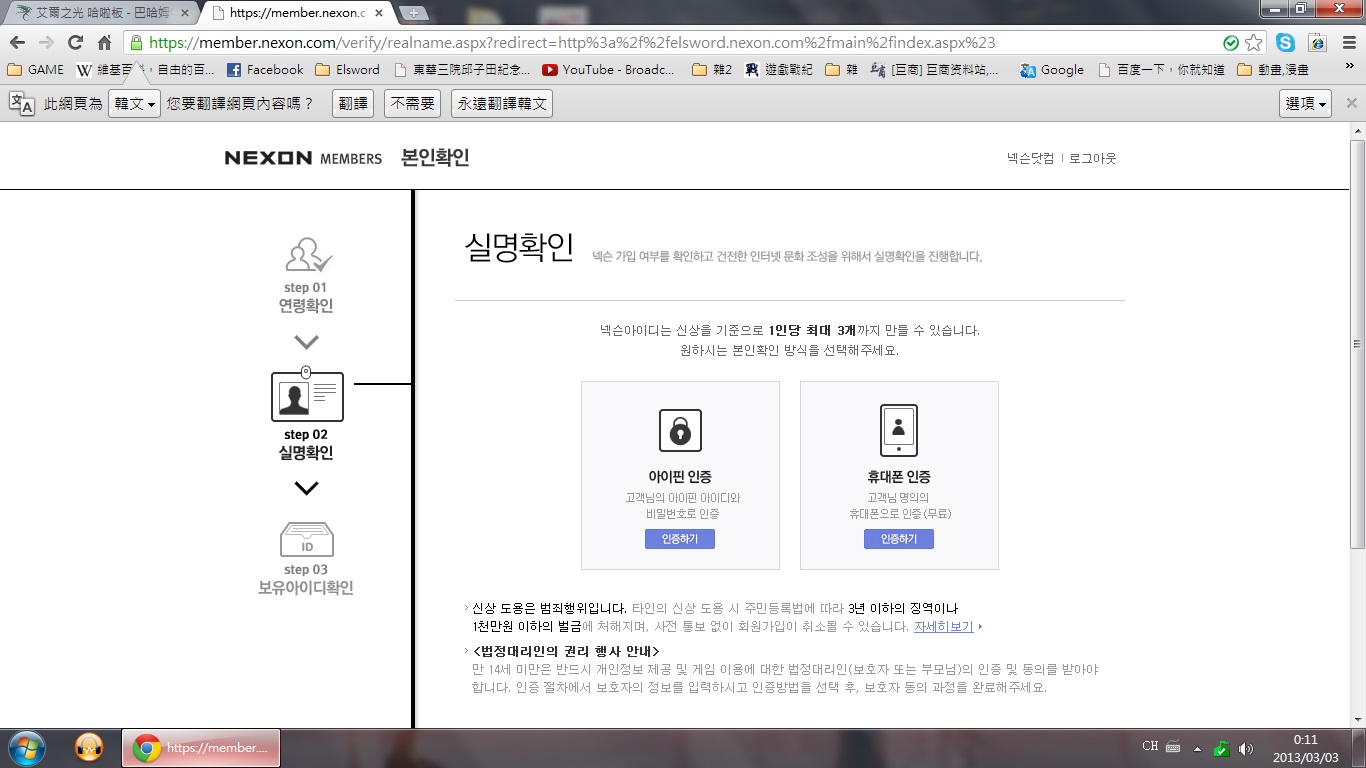Expand the Elsword bookmark folder
The height and width of the screenshot is (768, 1366).
tap(347, 70)
